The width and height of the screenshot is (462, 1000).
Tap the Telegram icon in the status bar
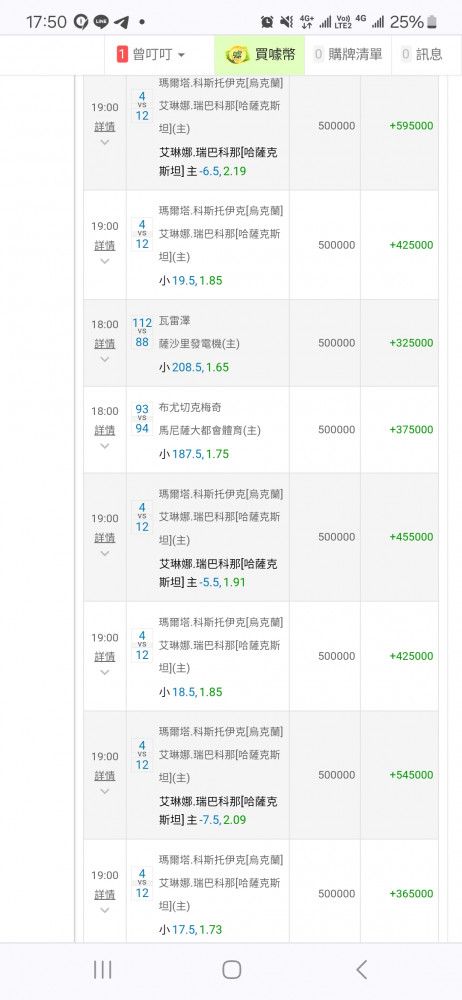pyautogui.click(x=121, y=22)
